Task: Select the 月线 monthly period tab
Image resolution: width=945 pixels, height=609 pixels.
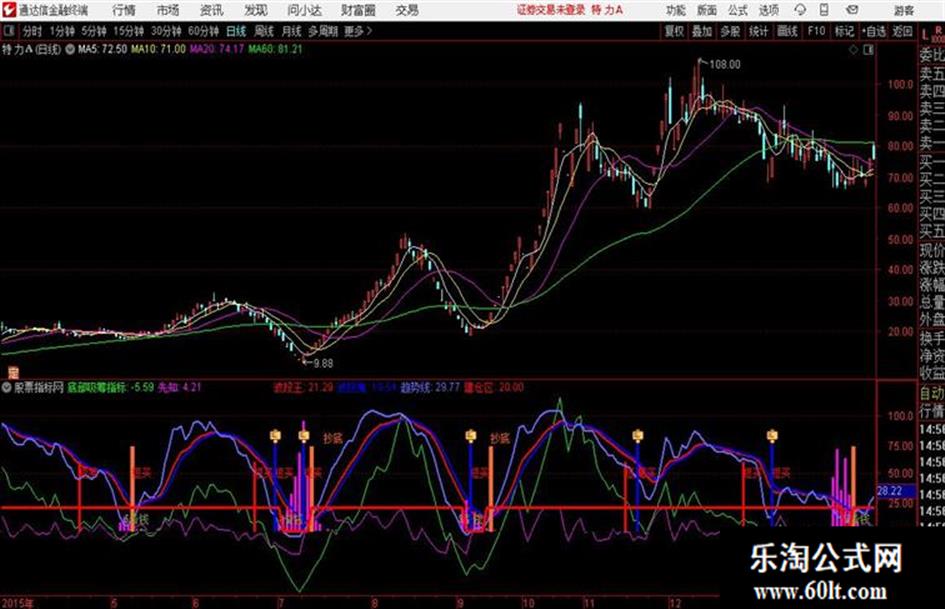Action: click(292, 31)
